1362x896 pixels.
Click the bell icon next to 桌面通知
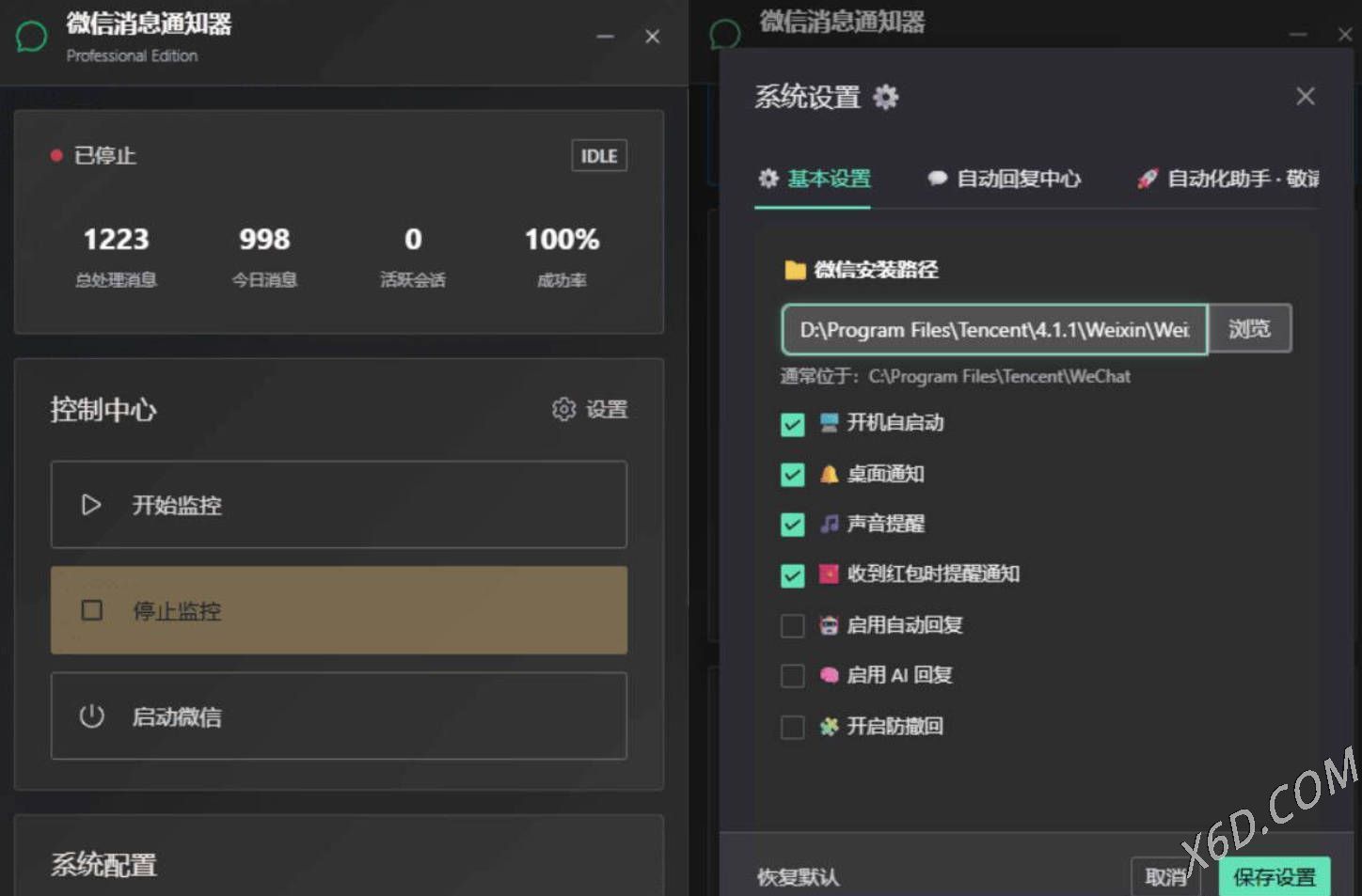click(828, 474)
